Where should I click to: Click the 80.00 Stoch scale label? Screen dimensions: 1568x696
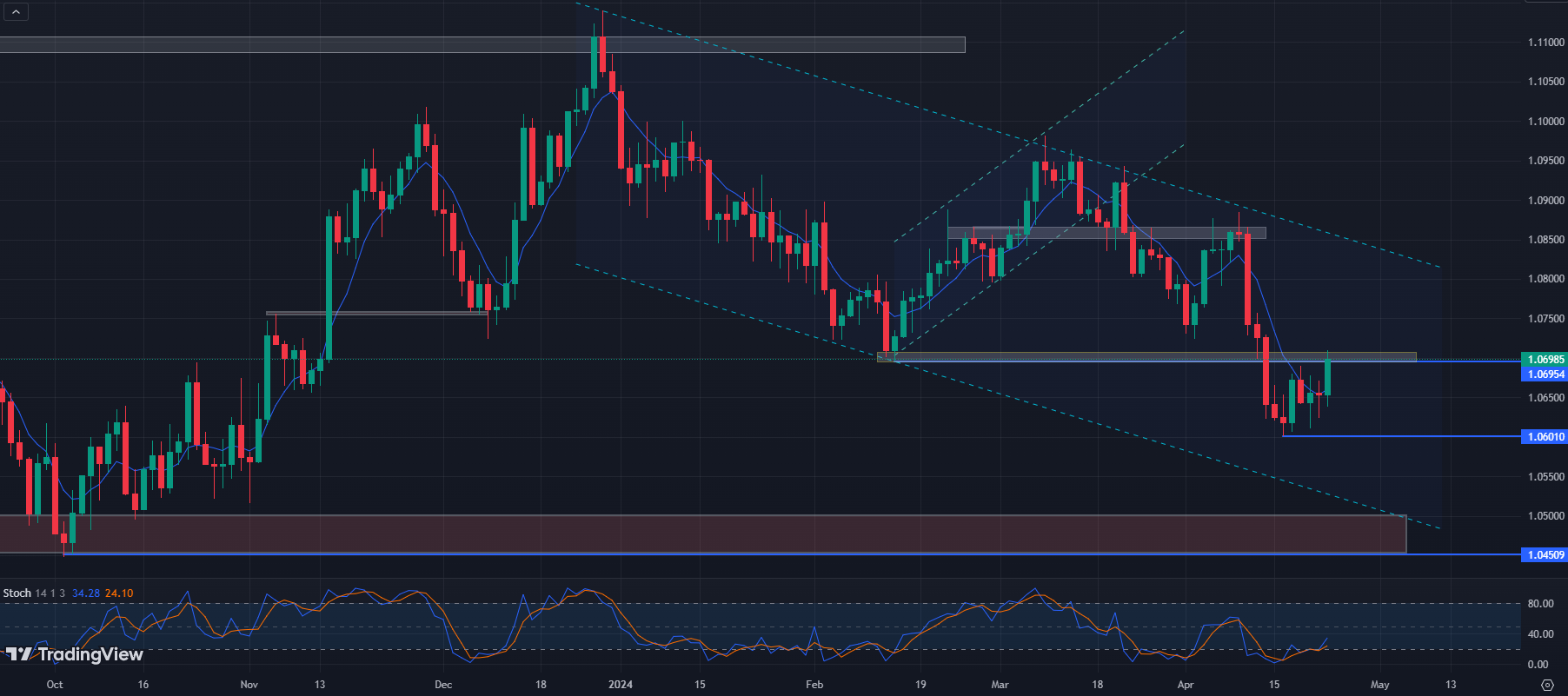click(1540, 604)
